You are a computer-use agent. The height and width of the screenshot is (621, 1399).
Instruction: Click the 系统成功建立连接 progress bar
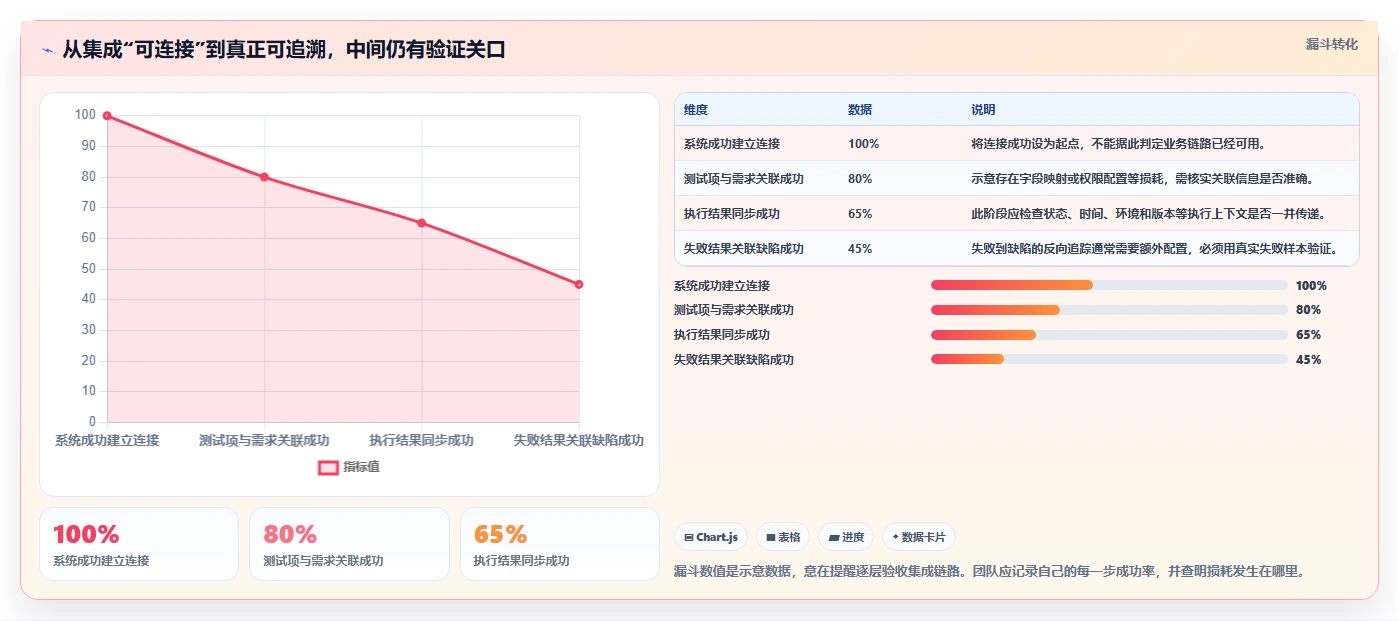point(1109,285)
